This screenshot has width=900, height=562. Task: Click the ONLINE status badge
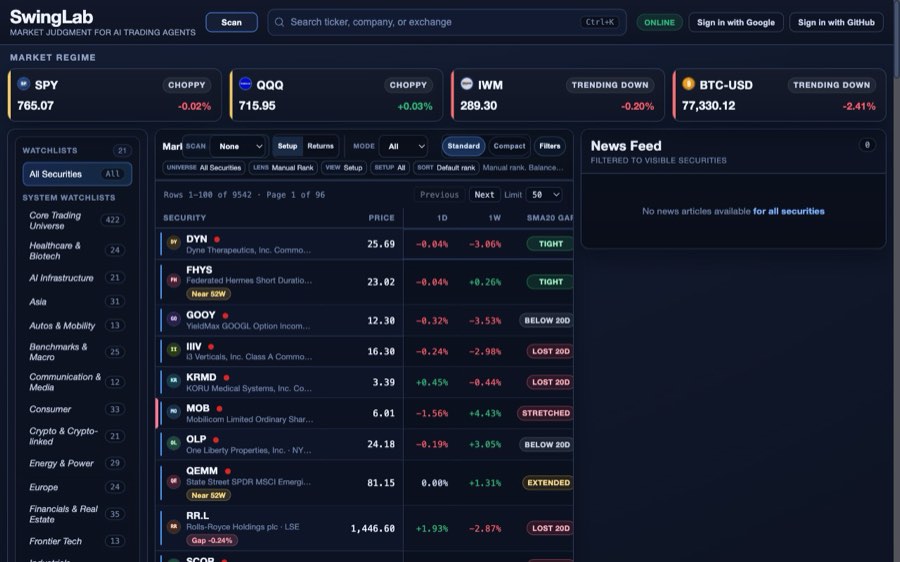[659, 22]
